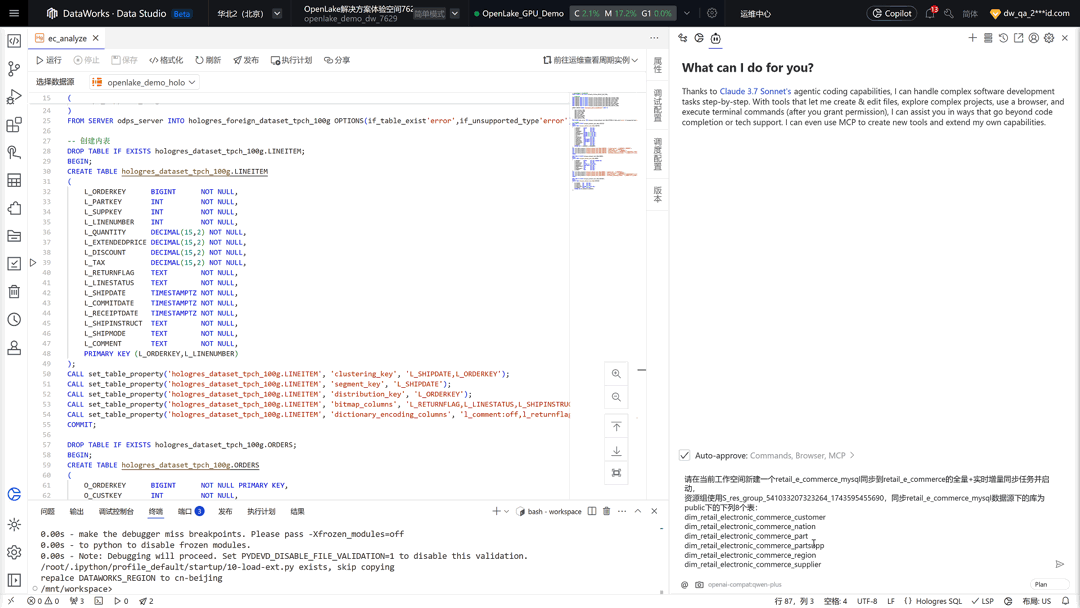Click the Execution Plan (执行计划) toolbar button
The image size is (1080, 608).
[x=291, y=60]
